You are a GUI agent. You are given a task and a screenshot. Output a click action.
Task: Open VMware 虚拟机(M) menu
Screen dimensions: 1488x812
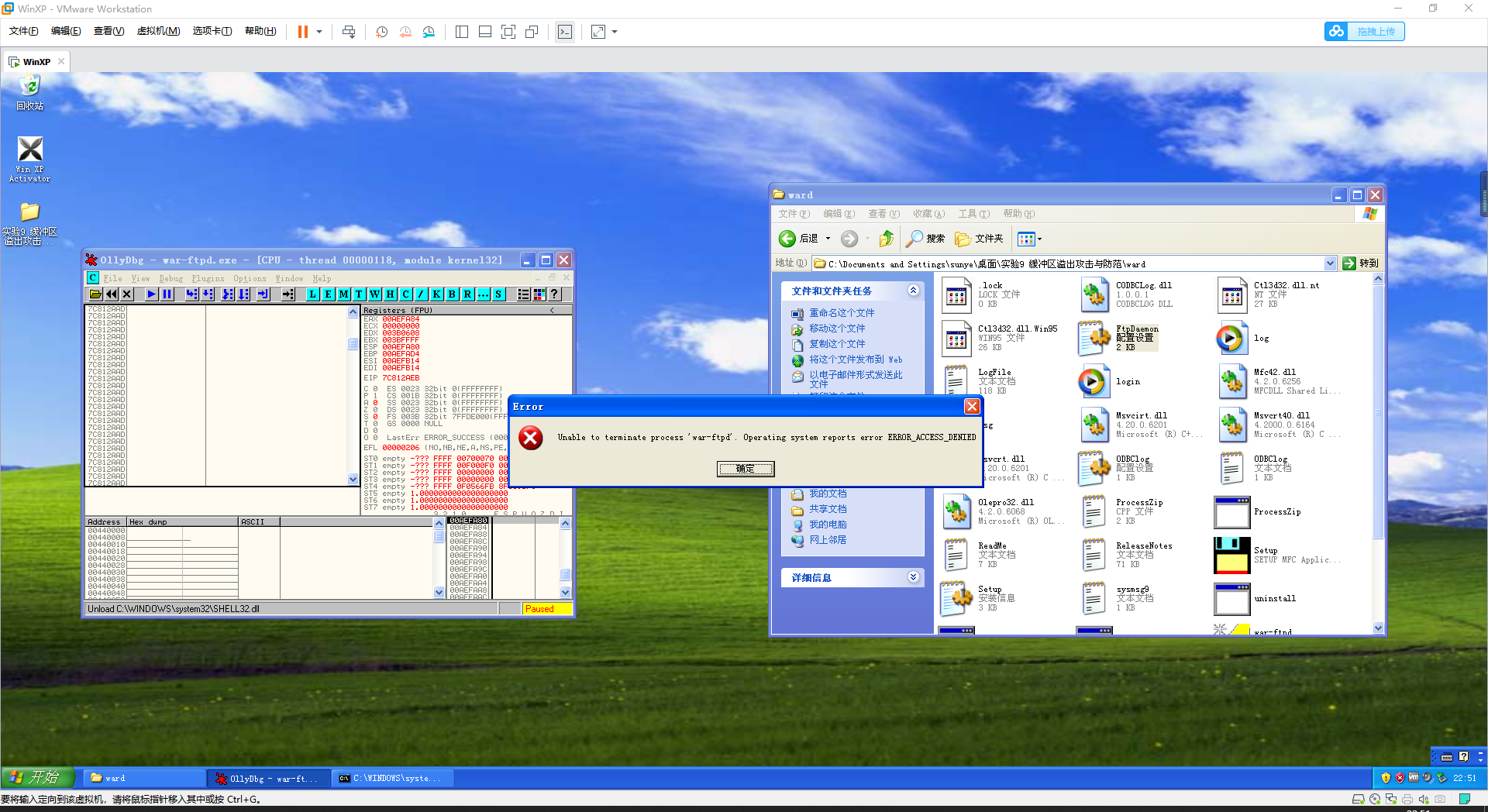[x=158, y=31]
